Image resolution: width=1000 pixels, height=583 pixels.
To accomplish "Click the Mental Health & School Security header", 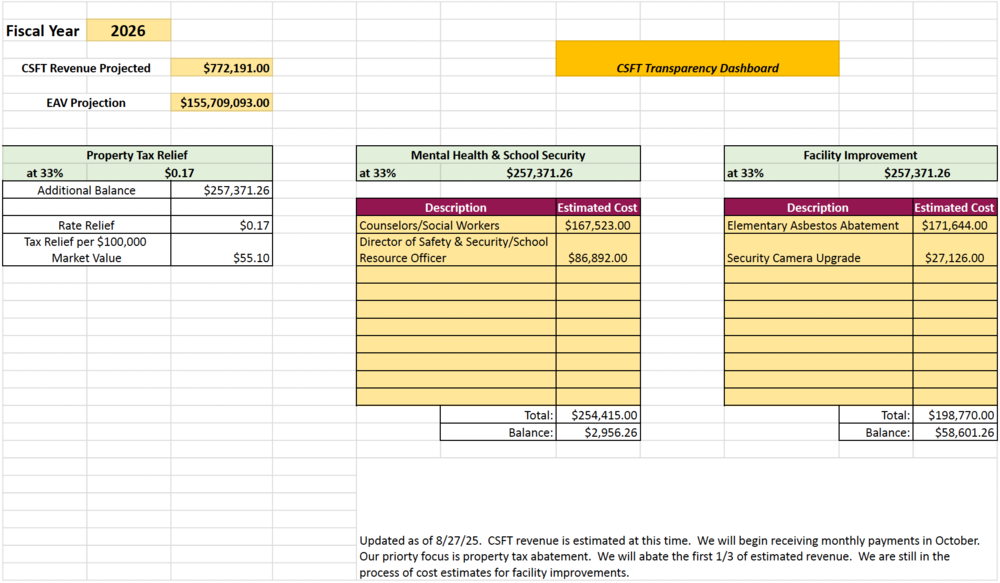I will pyautogui.click(x=498, y=155).
